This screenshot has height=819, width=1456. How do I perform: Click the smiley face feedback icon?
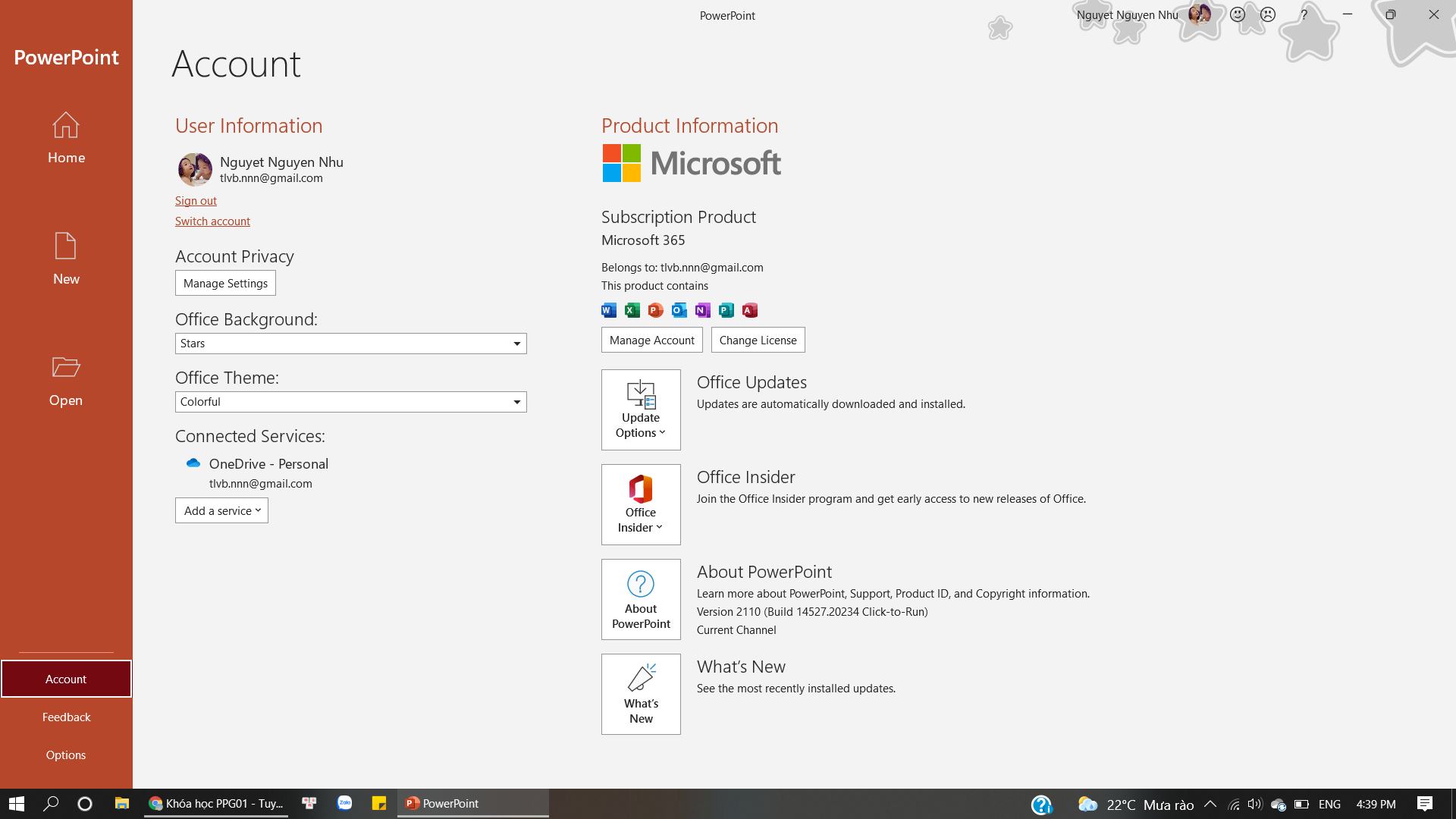click(x=1238, y=14)
